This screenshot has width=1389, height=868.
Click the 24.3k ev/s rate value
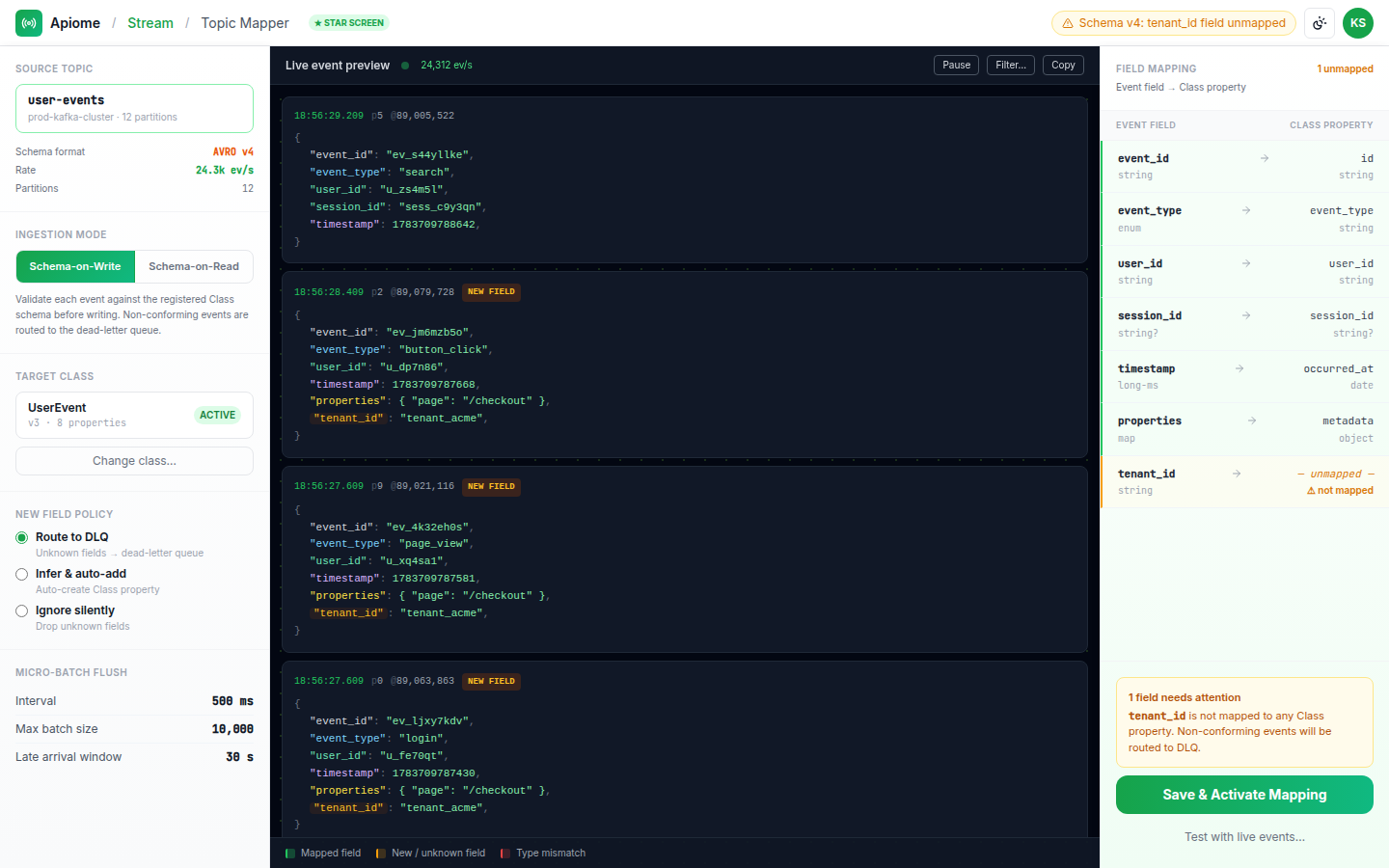point(225,170)
